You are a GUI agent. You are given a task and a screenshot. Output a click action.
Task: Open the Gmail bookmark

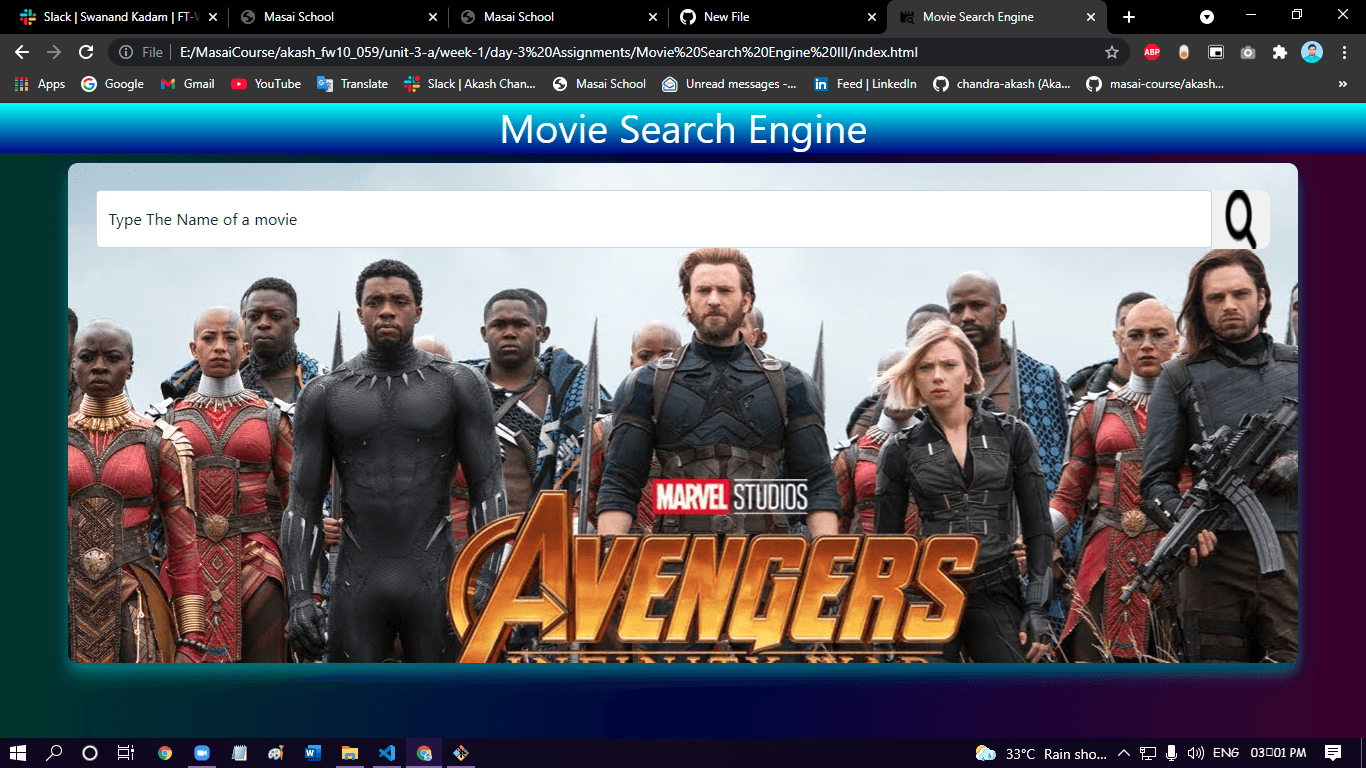coord(188,84)
